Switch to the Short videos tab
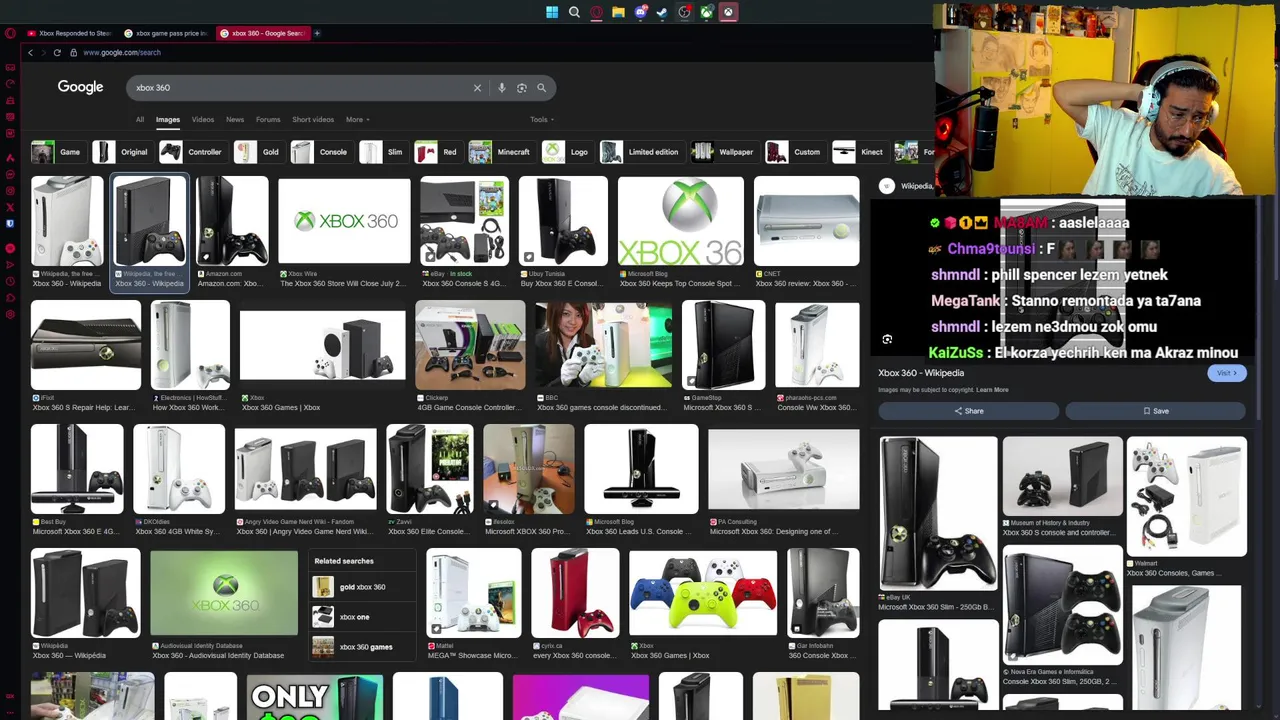Screen dimensions: 1280x720 click(x=313, y=120)
